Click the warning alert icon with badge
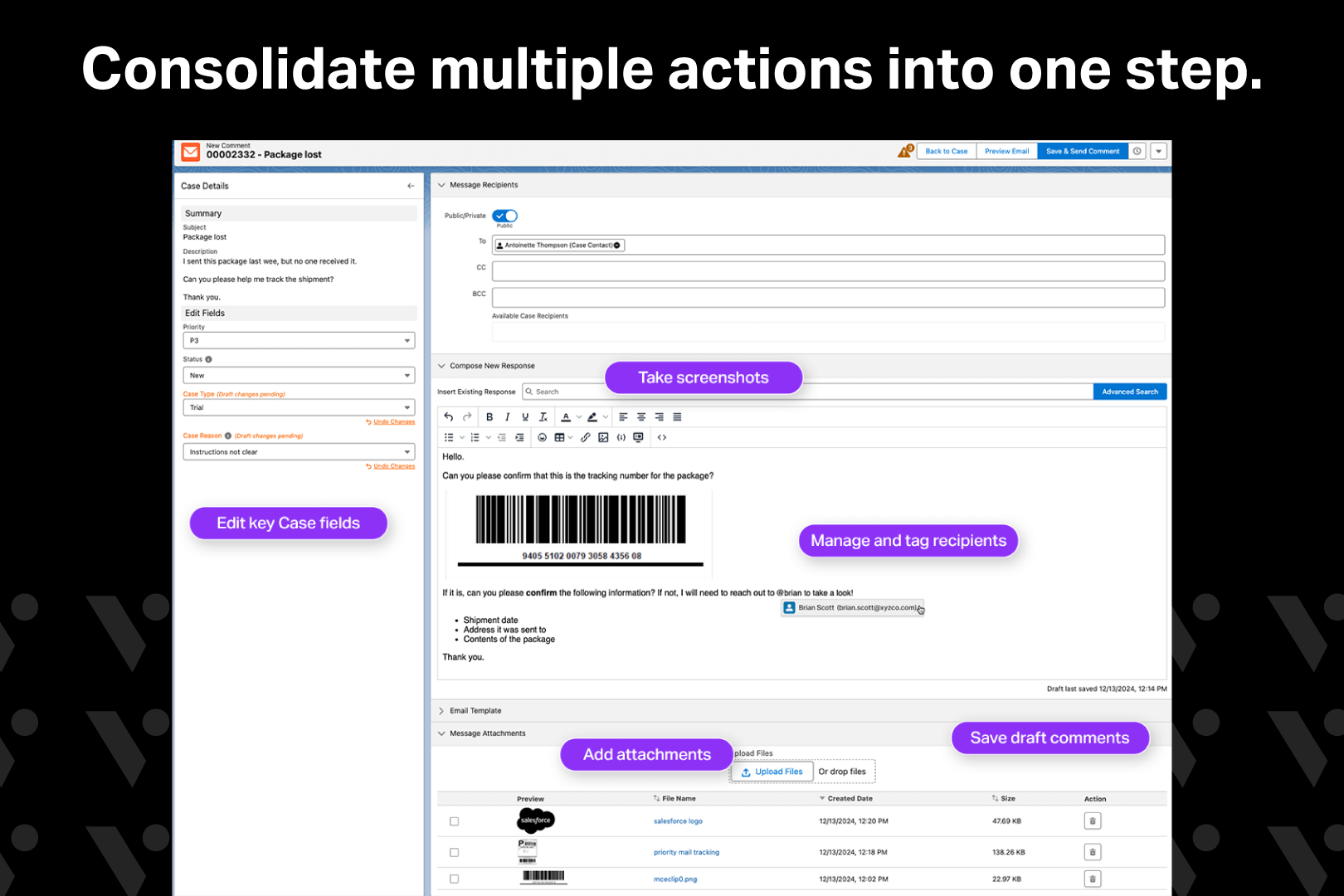1344x896 pixels. [905, 151]
